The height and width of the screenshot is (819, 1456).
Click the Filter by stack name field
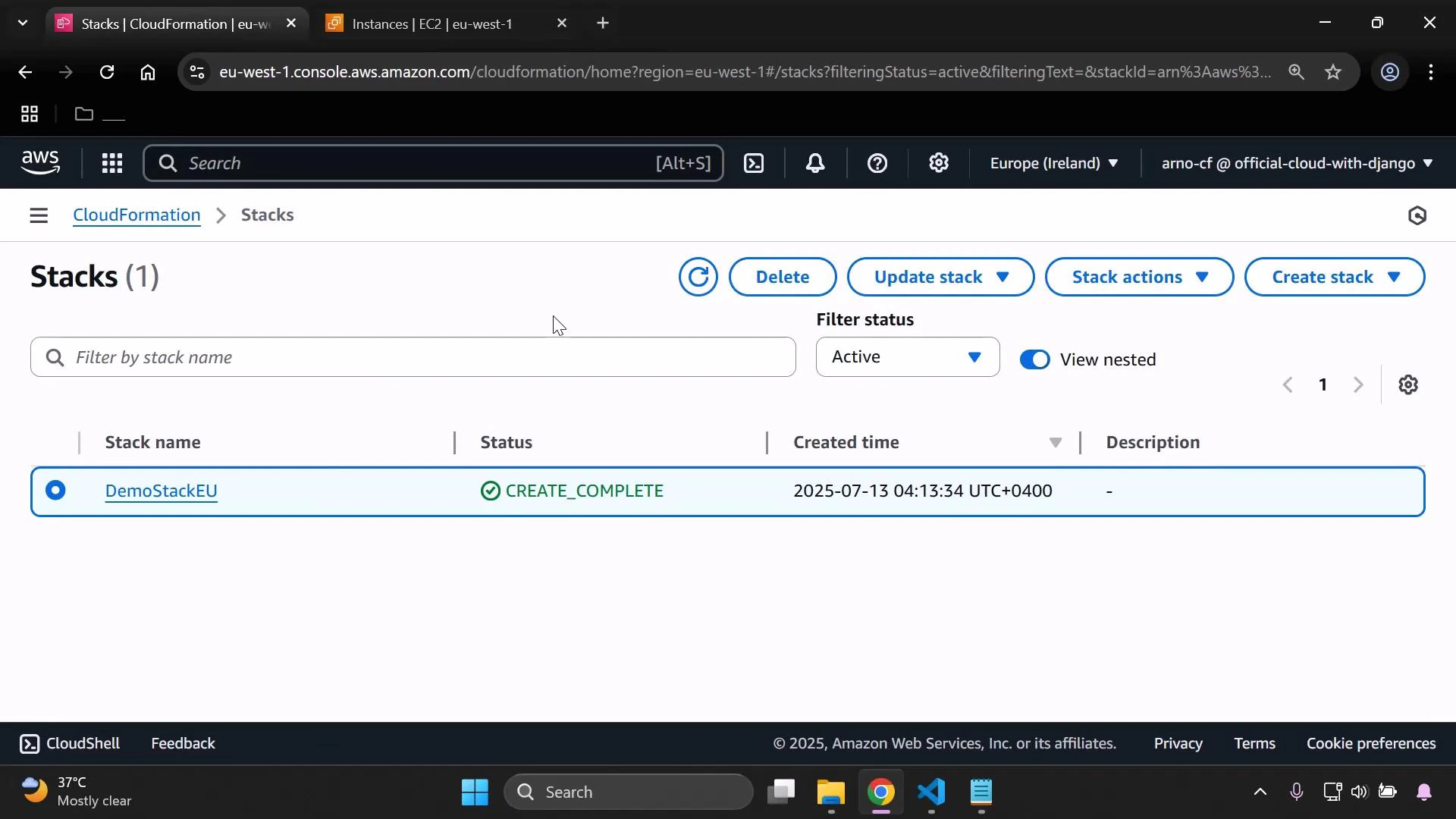(x=412, y=356)
